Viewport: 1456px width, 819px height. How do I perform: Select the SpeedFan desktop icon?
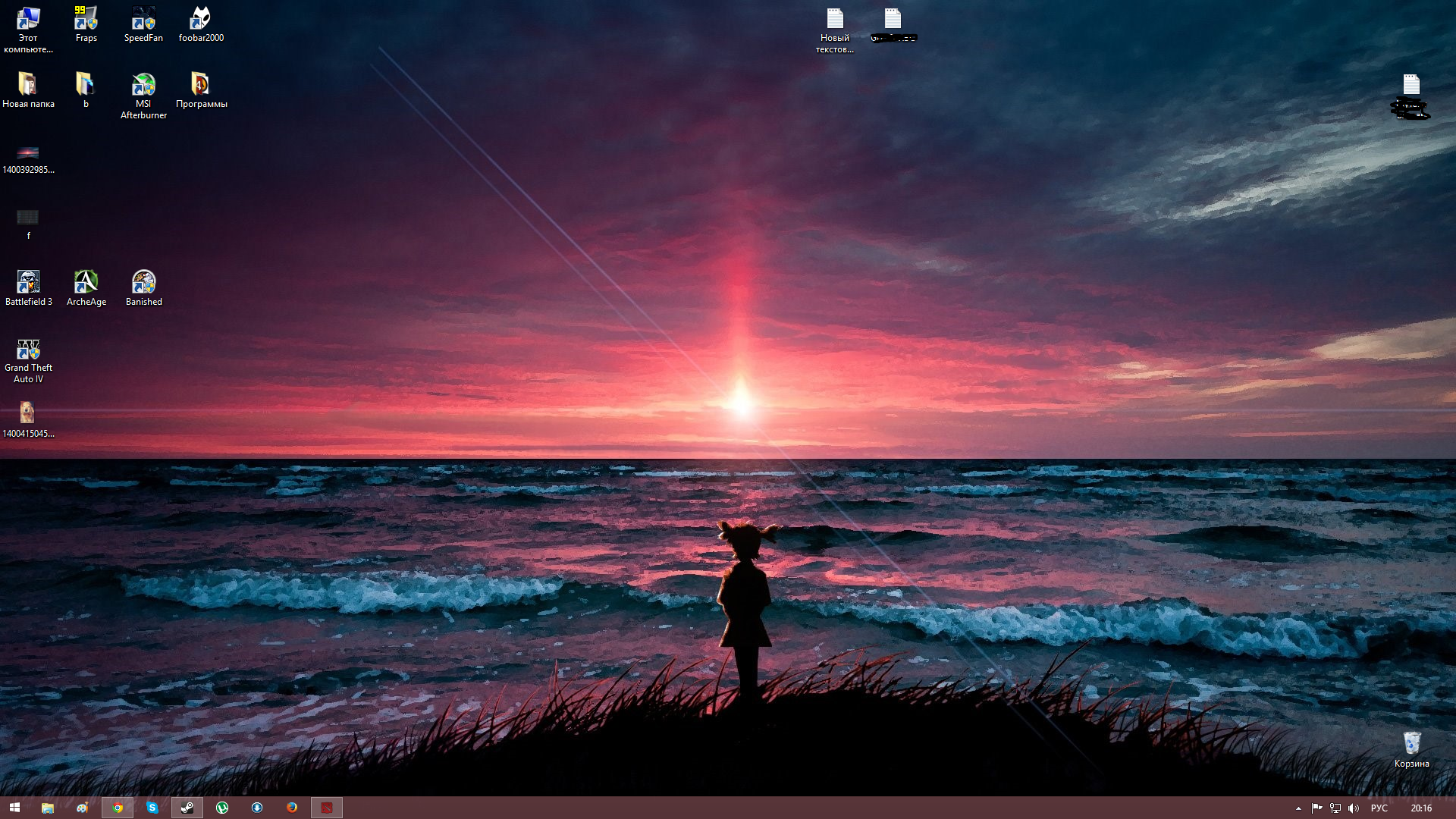coord(143,19)
